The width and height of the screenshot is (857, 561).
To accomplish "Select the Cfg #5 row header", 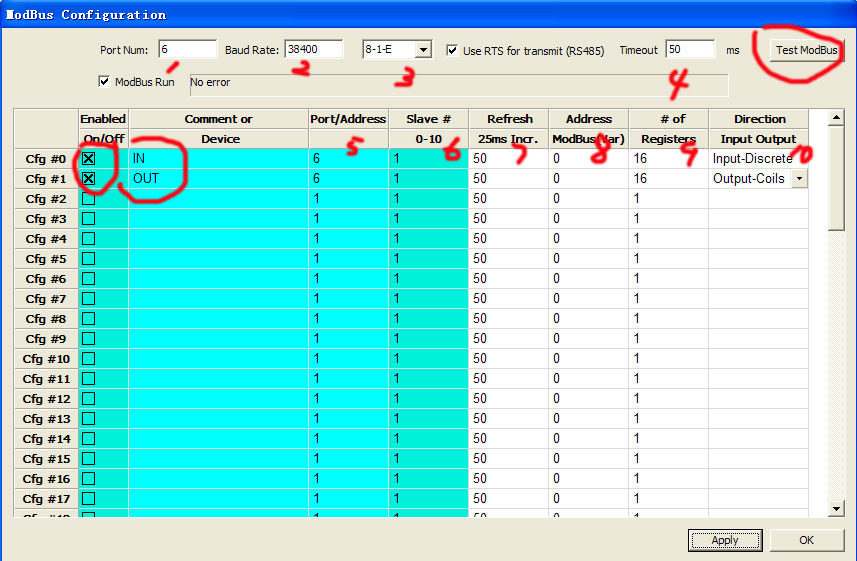I will (46, 259).
